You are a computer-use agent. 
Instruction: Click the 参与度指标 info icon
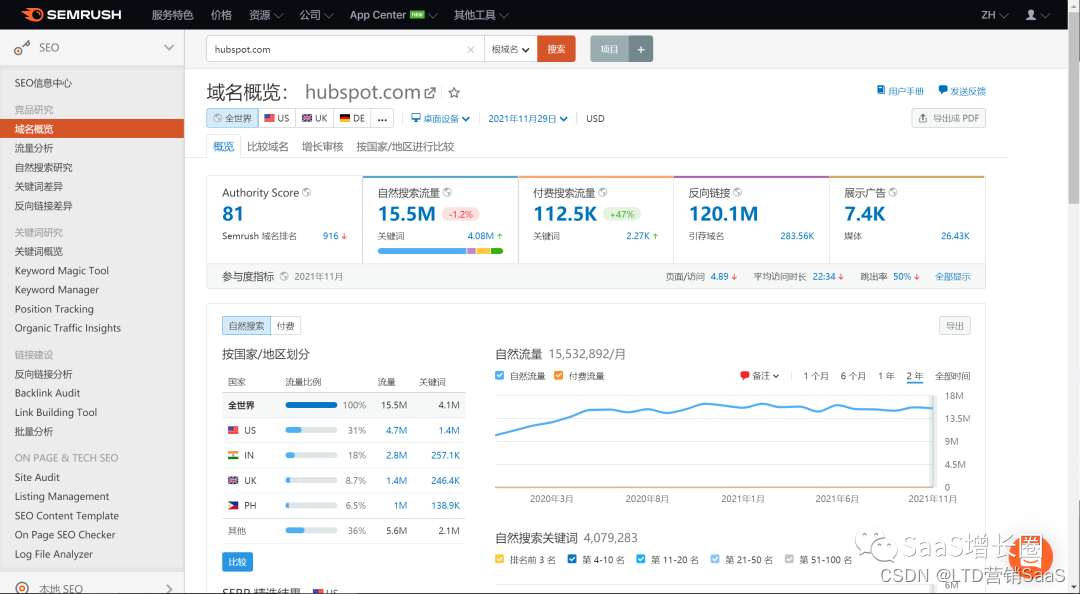click(284, 276)
